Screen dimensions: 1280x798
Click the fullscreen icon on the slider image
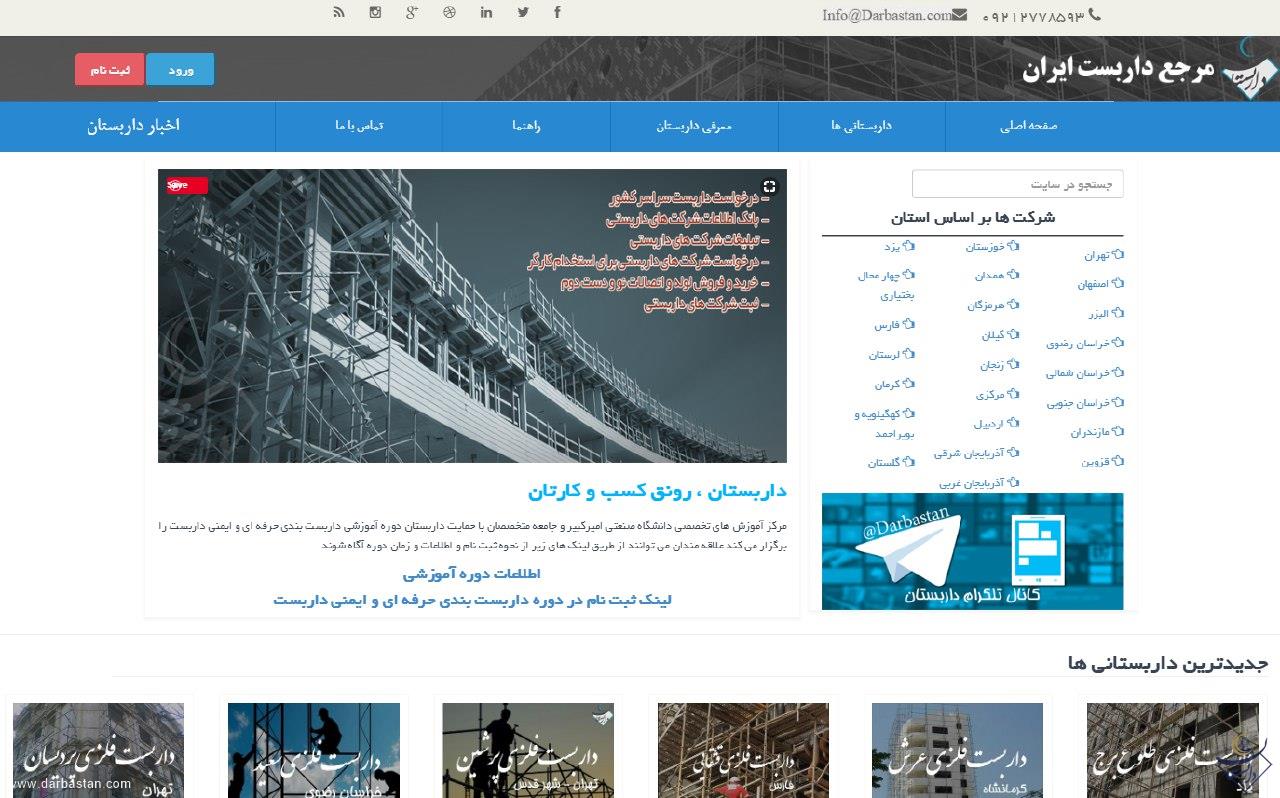pyautogui.click(x=769, y=186)
